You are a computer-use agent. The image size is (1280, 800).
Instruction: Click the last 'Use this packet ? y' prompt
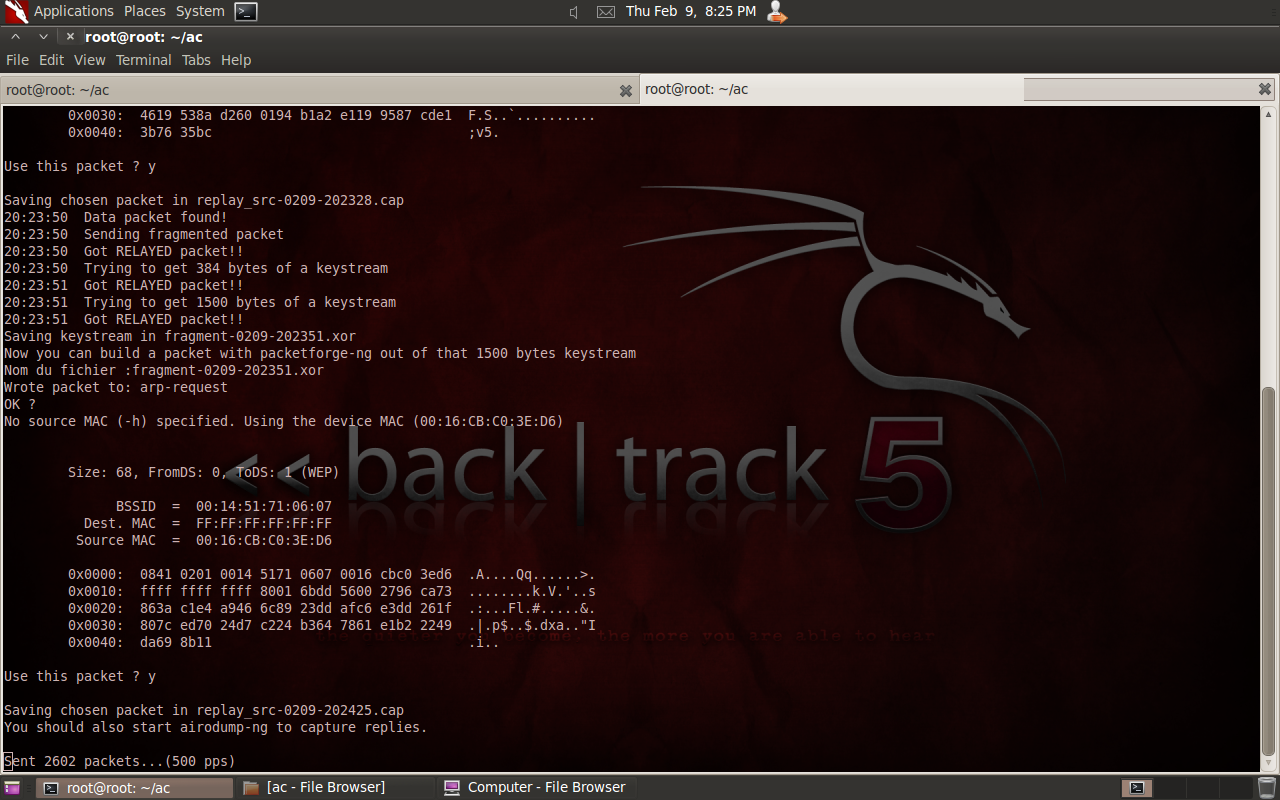click(80, 676)
